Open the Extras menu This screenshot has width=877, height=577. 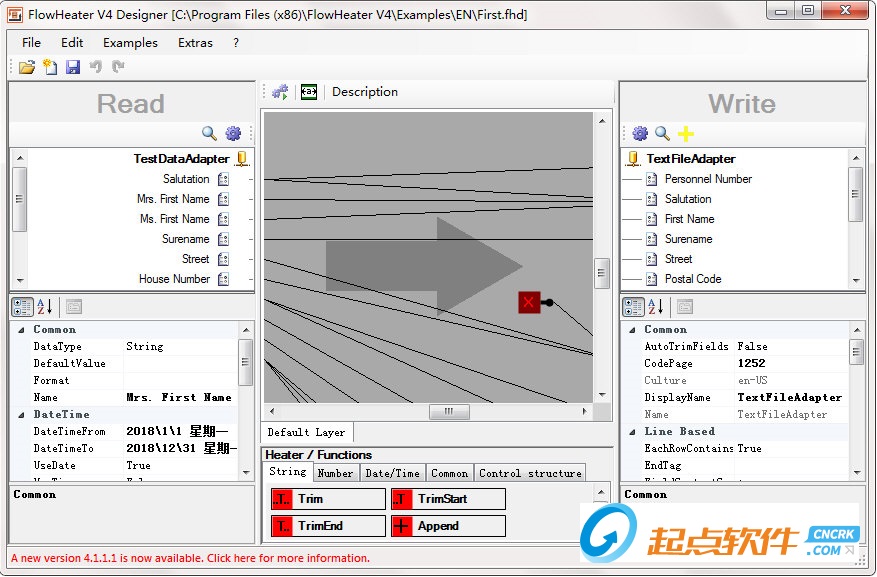[195, 42]
